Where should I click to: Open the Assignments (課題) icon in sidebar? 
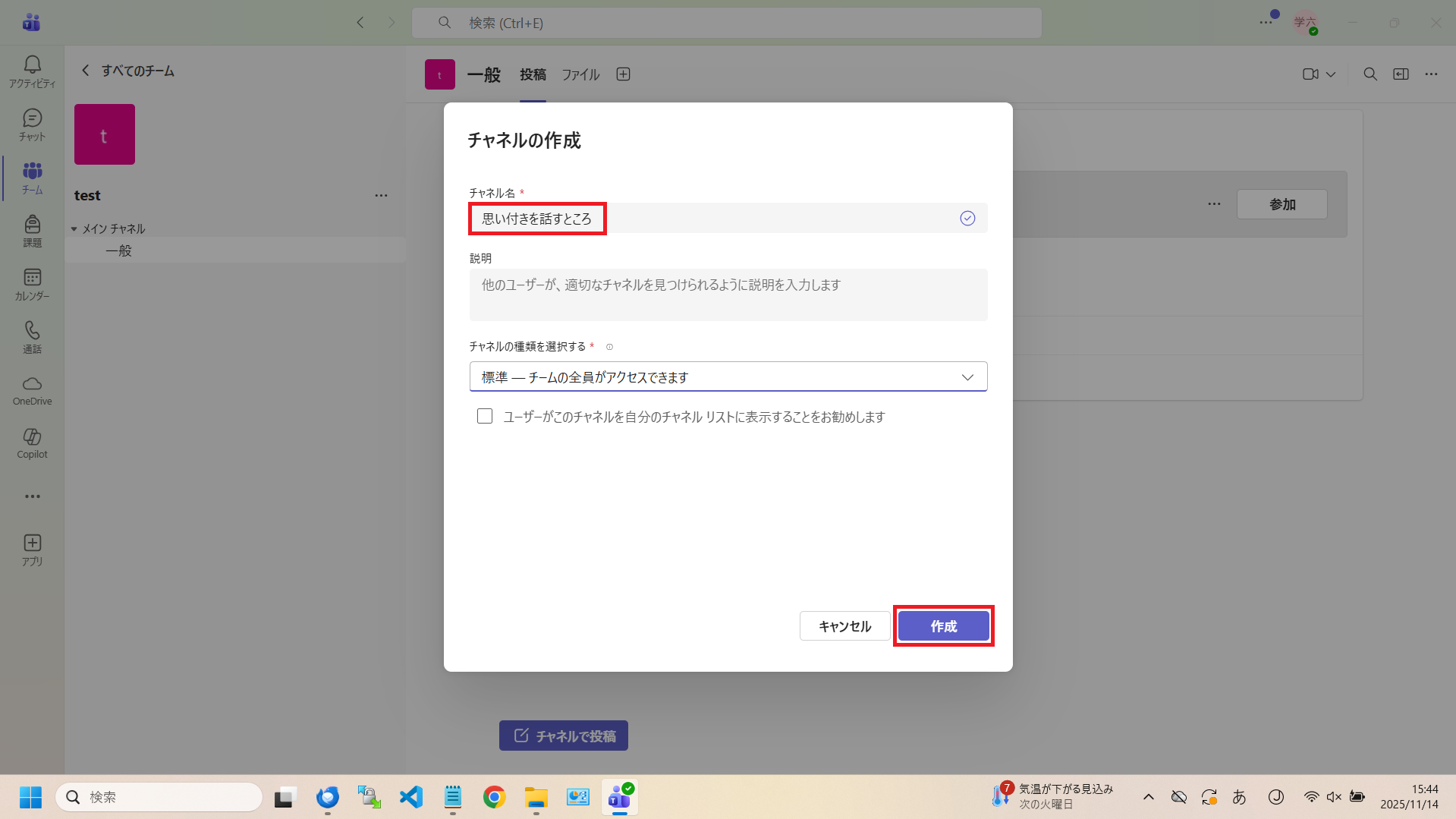click(32, 231)
